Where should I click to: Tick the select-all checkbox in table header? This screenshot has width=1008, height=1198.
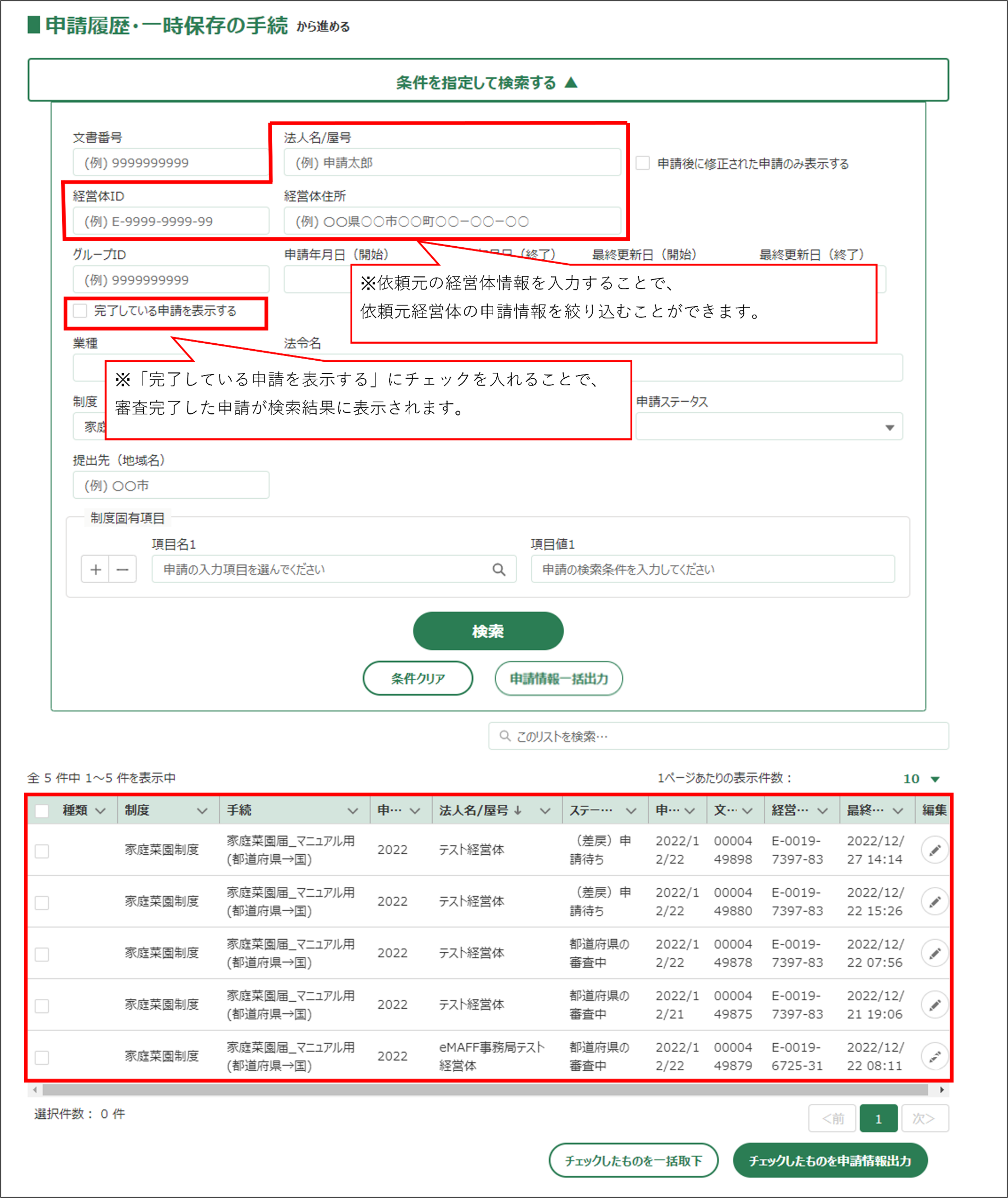point(42,810)
